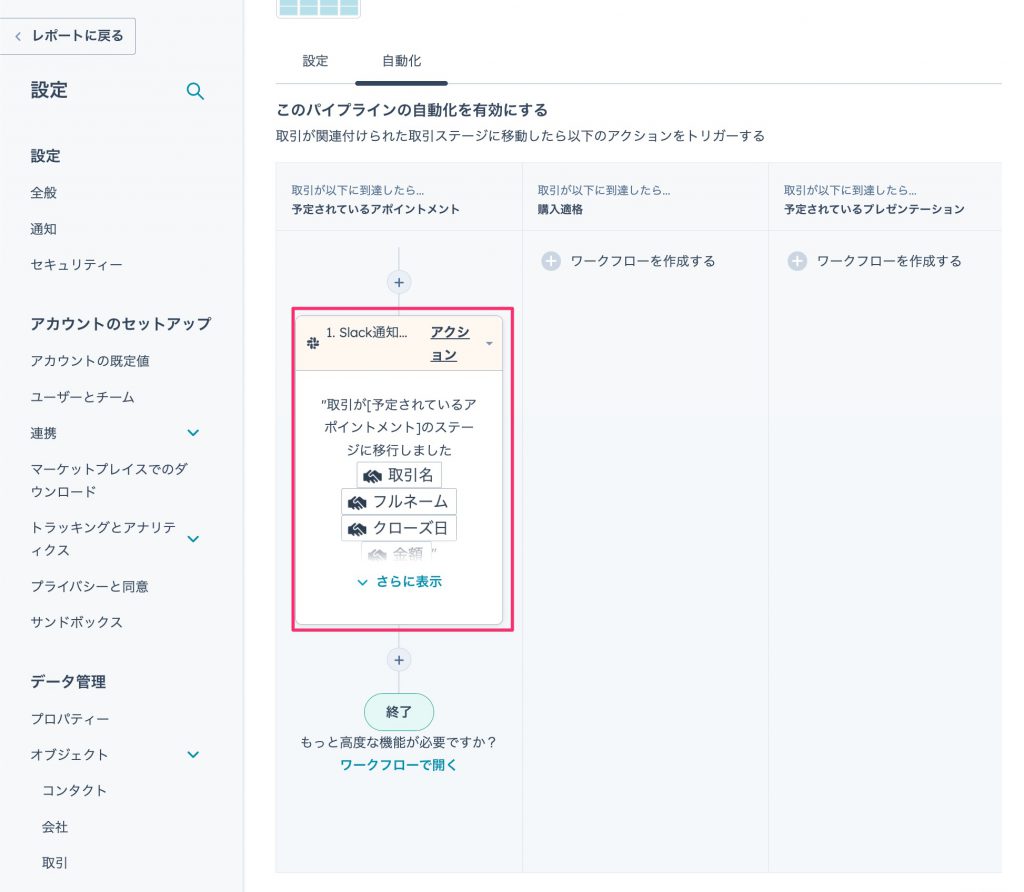Click the 終了 end node
The width and height of the screenshot is (1024, 892).
pyautogui.click(x=399, y=712)
